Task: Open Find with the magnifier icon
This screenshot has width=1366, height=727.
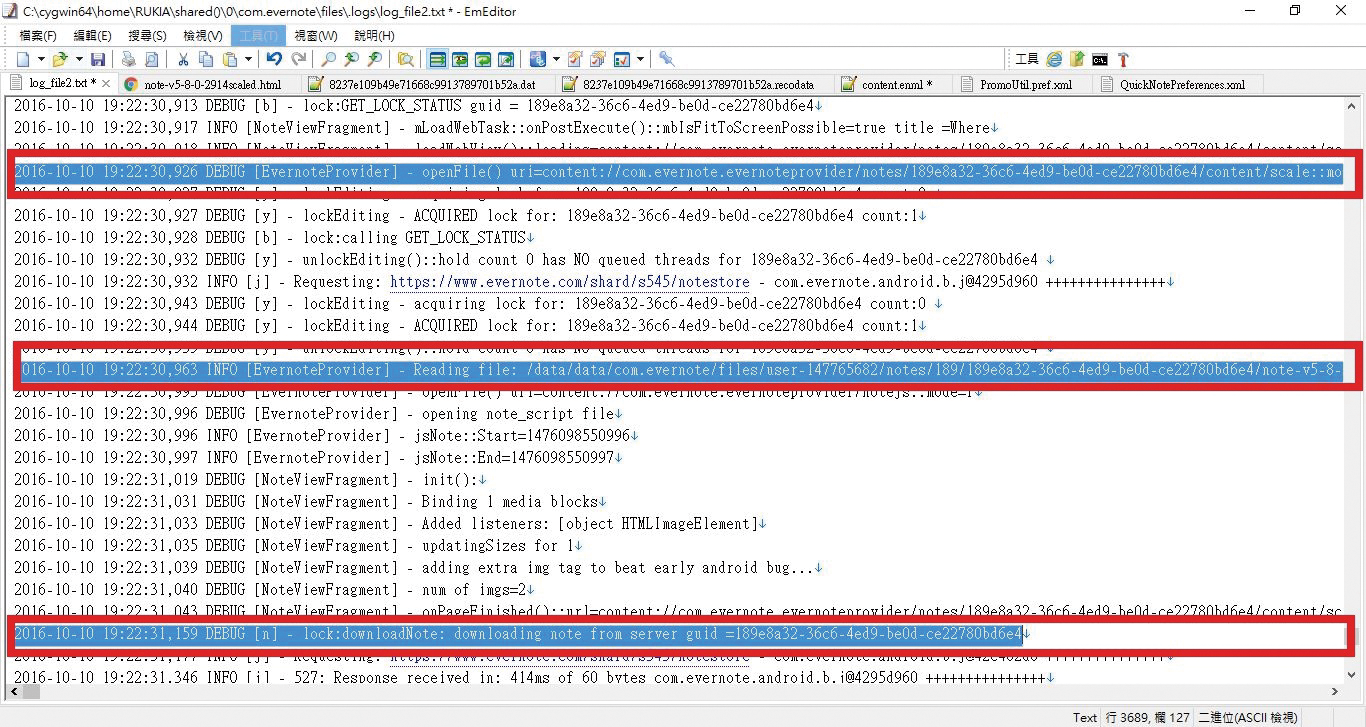Action: (x=328, y=59)
